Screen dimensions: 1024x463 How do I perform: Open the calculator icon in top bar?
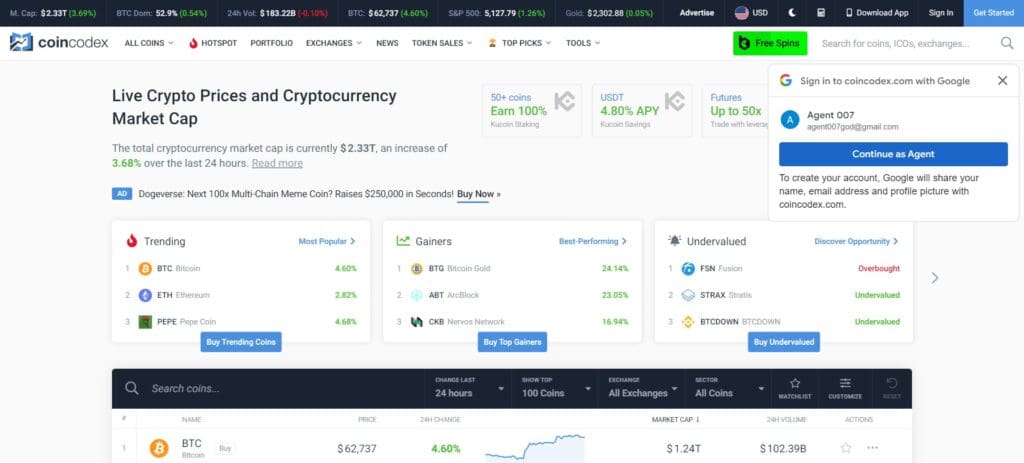click(821, 12)
